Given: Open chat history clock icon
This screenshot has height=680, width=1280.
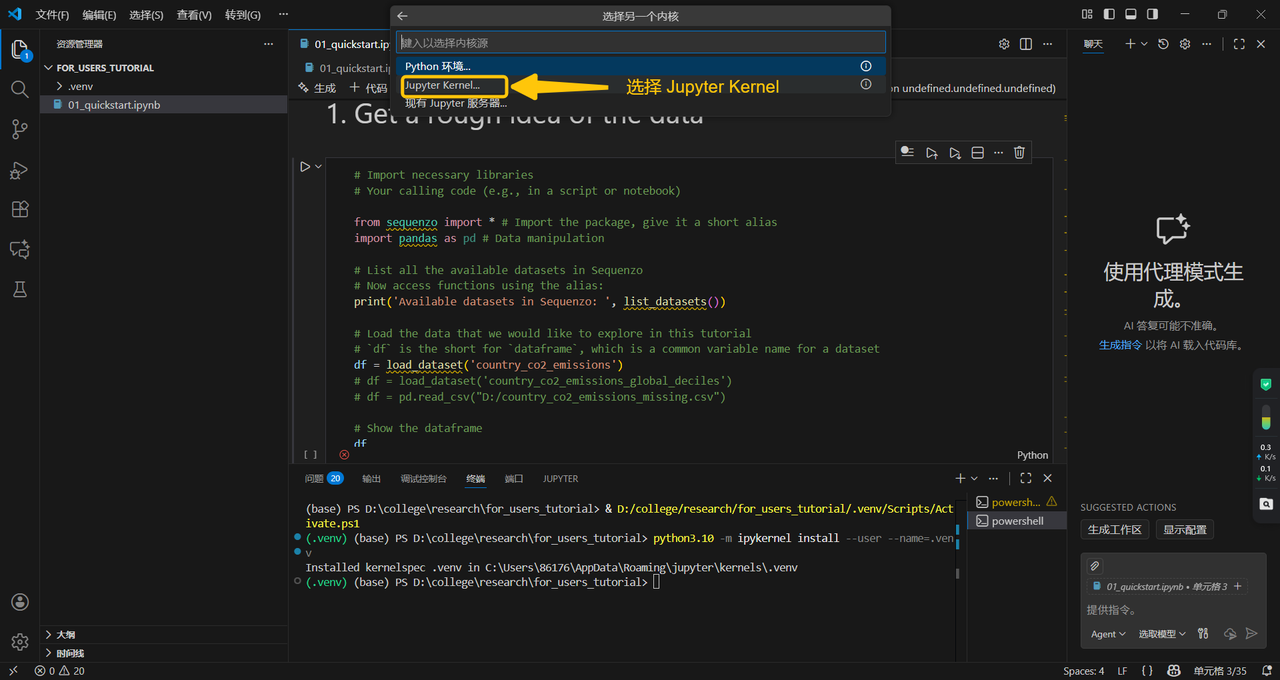Looking at the screenshot, I should [1163, 44].
